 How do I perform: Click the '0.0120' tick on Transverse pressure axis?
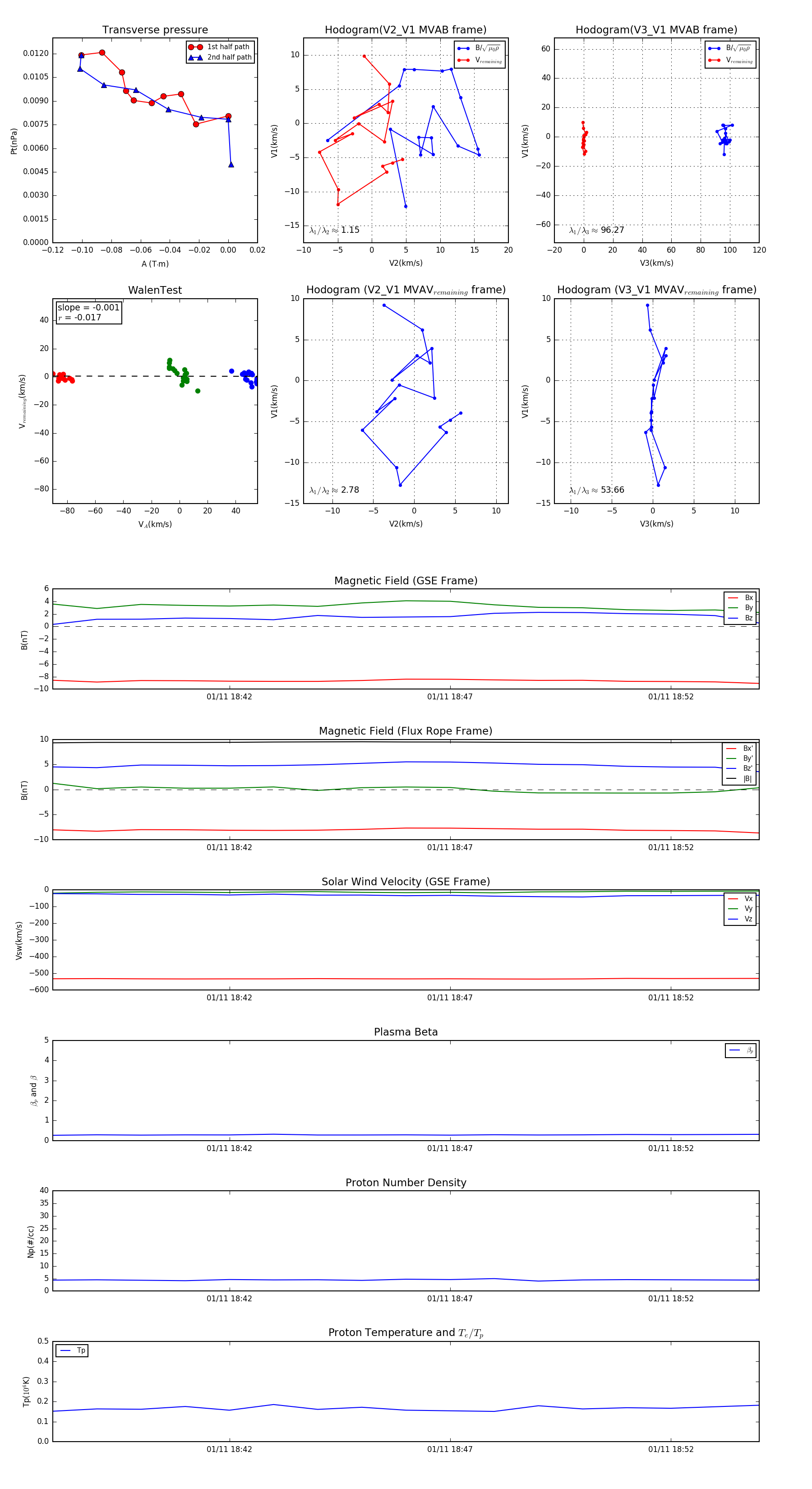pyautogui.click(x=36, y=53)
